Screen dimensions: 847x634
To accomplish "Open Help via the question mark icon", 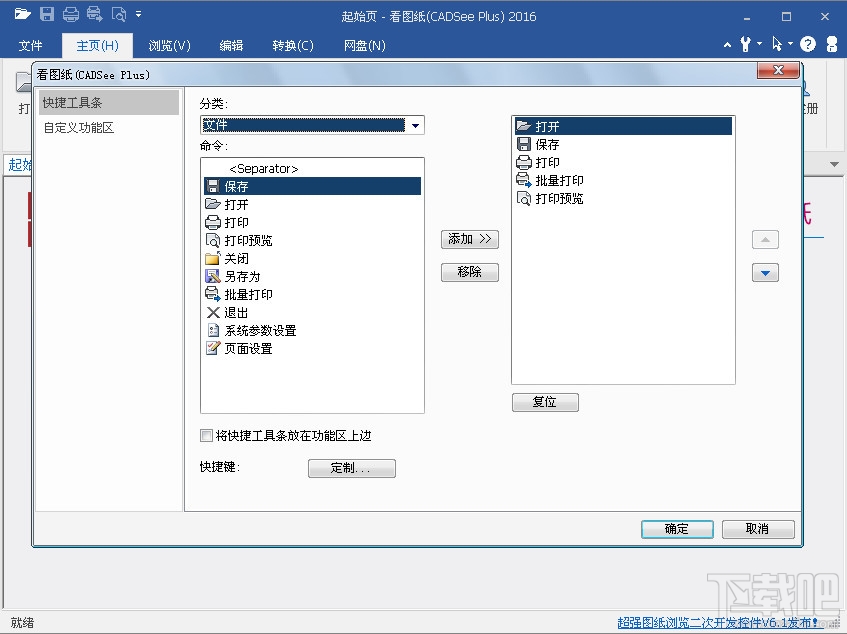I will (807, 44).
